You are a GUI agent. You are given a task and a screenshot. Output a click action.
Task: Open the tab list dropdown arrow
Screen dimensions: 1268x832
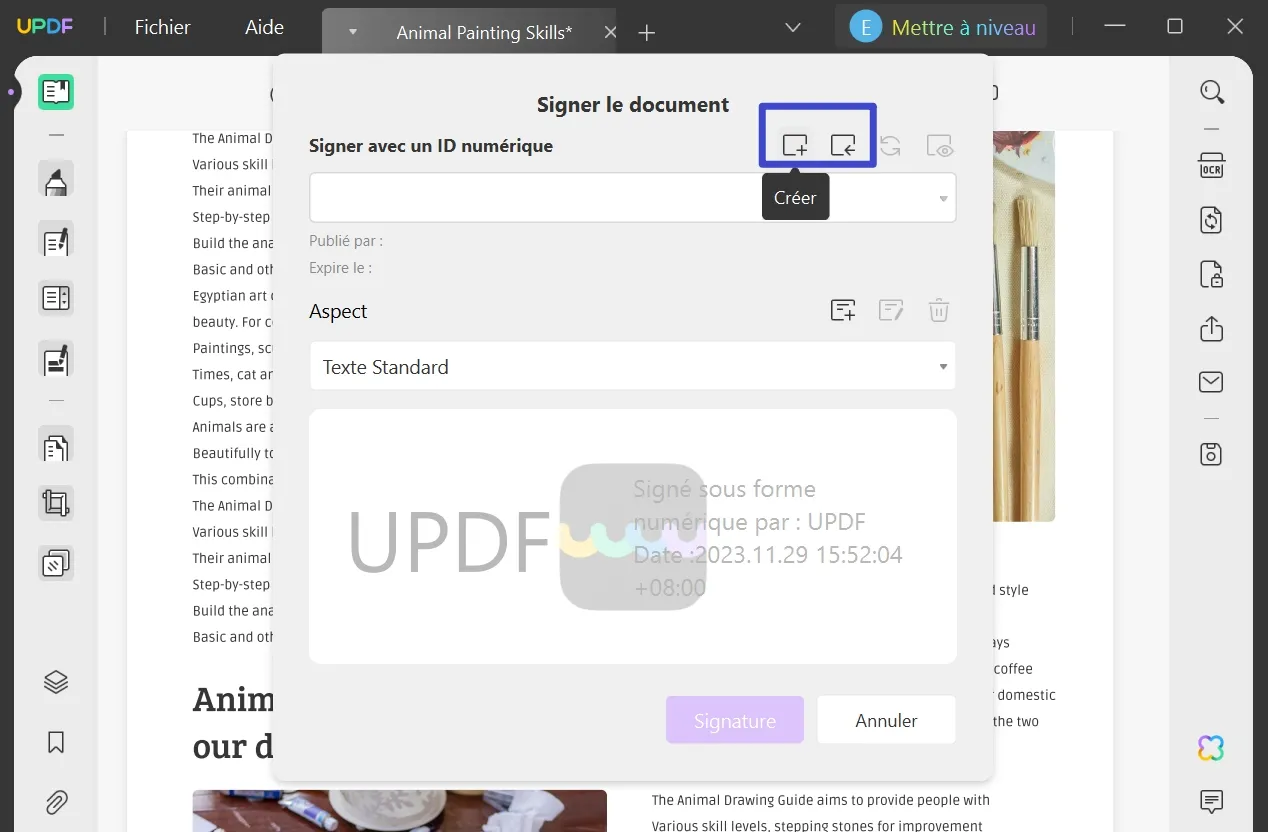click(352, 32)
